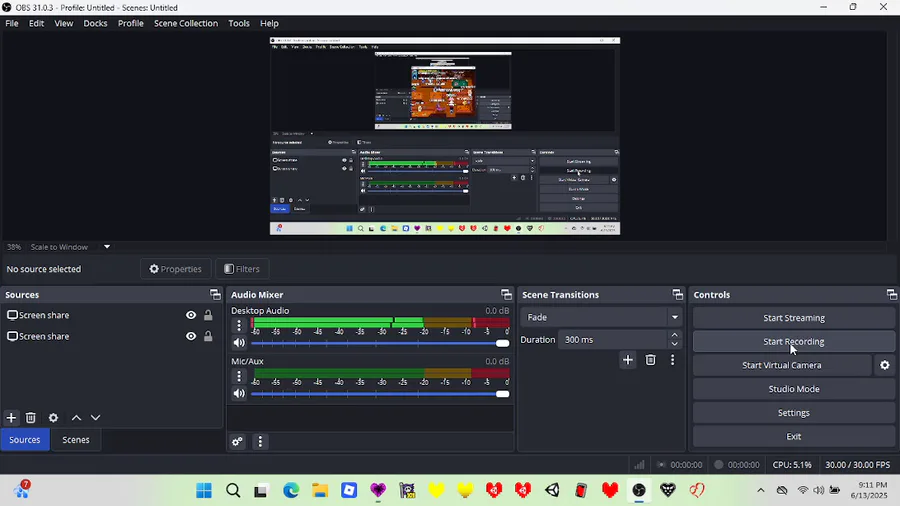
Task: Select the OBS Studio taskbar icon
Action: click(639, 491)
